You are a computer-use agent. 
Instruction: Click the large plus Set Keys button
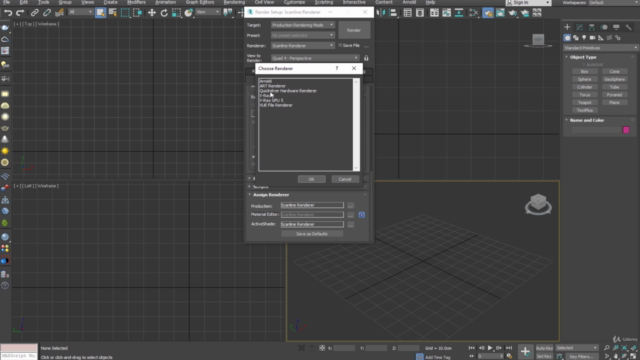click(x=525, y=351)
